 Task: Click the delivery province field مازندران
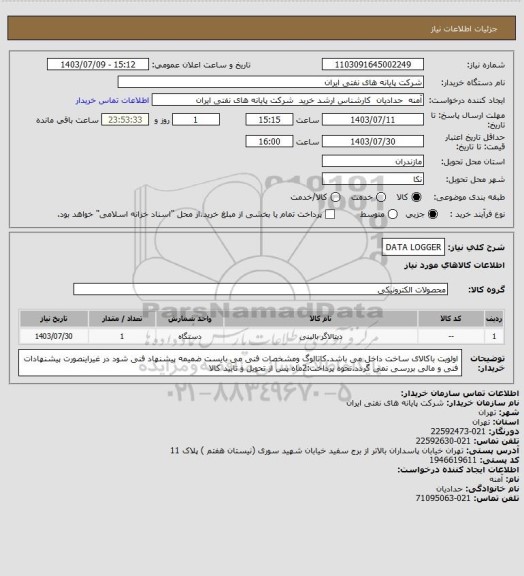pyautogui.click(x=373, y=161)
